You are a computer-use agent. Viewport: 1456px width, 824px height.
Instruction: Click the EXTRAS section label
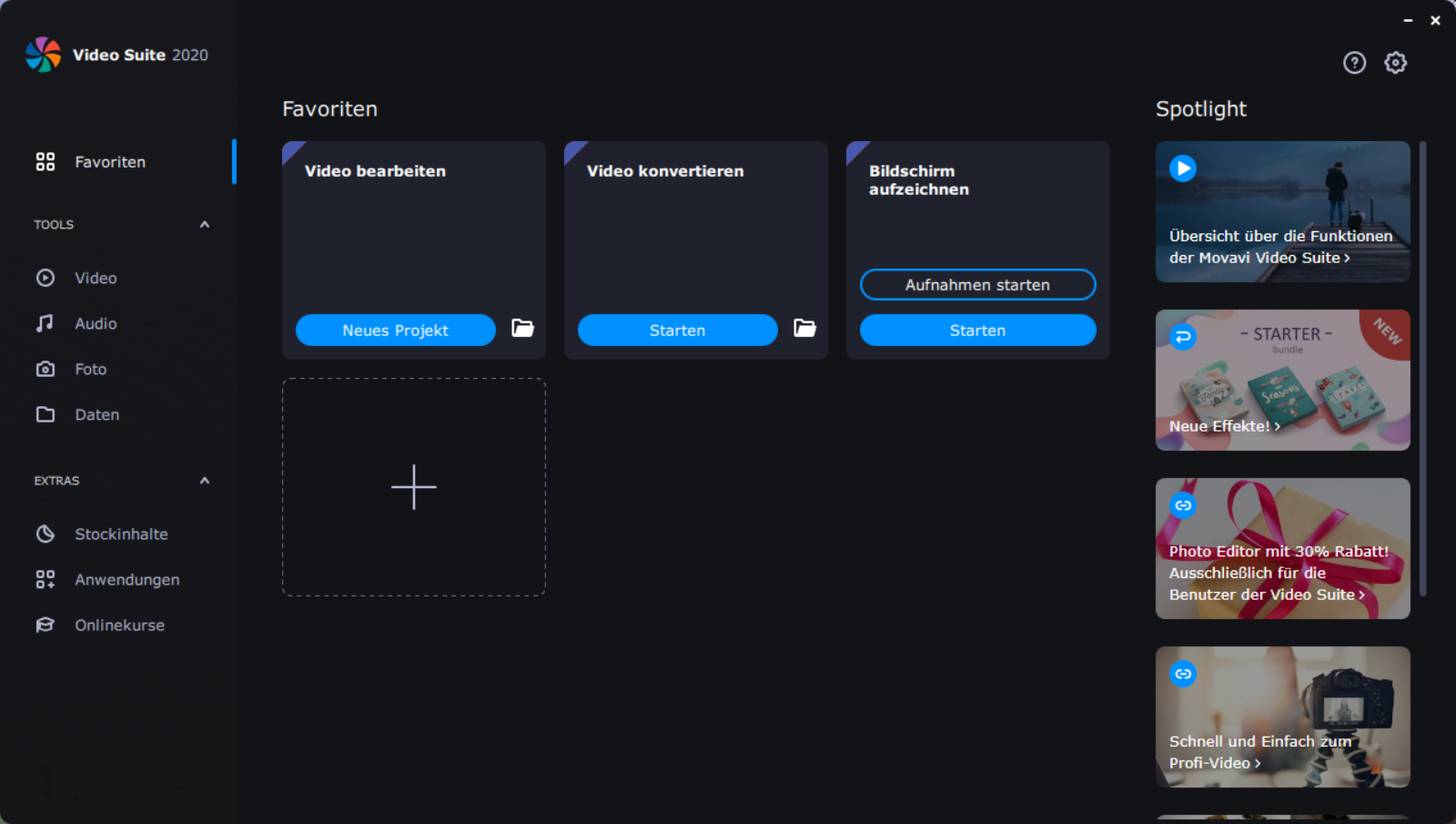click(x=56, y=481)
